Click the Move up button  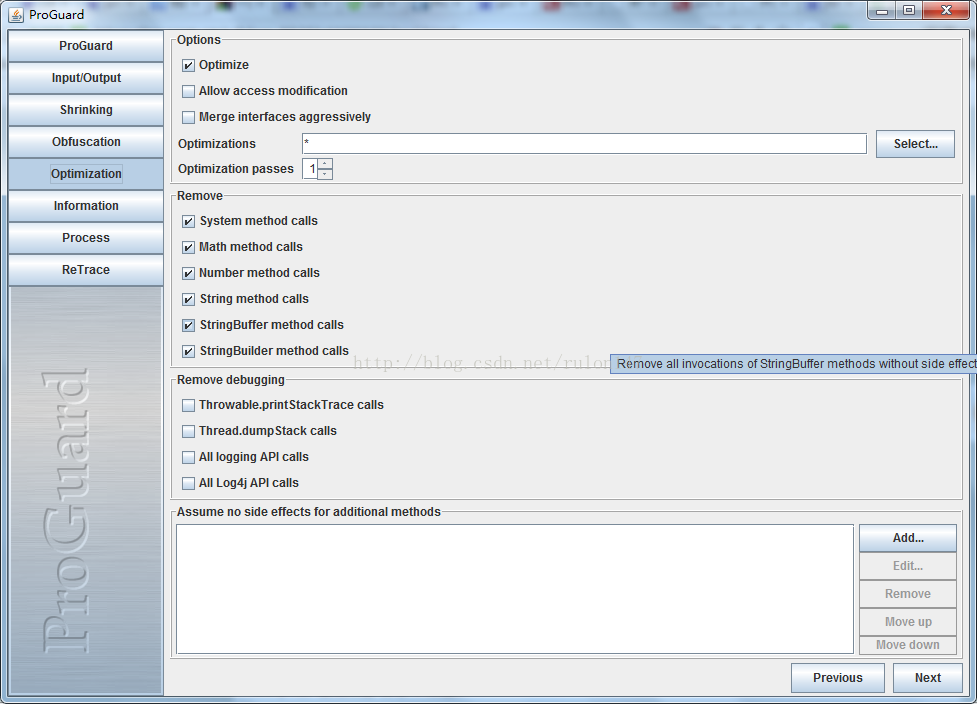(908, 622)
